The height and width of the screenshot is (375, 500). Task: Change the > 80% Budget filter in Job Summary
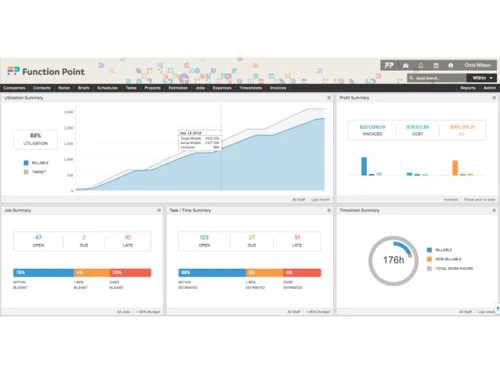pos(148,312)
